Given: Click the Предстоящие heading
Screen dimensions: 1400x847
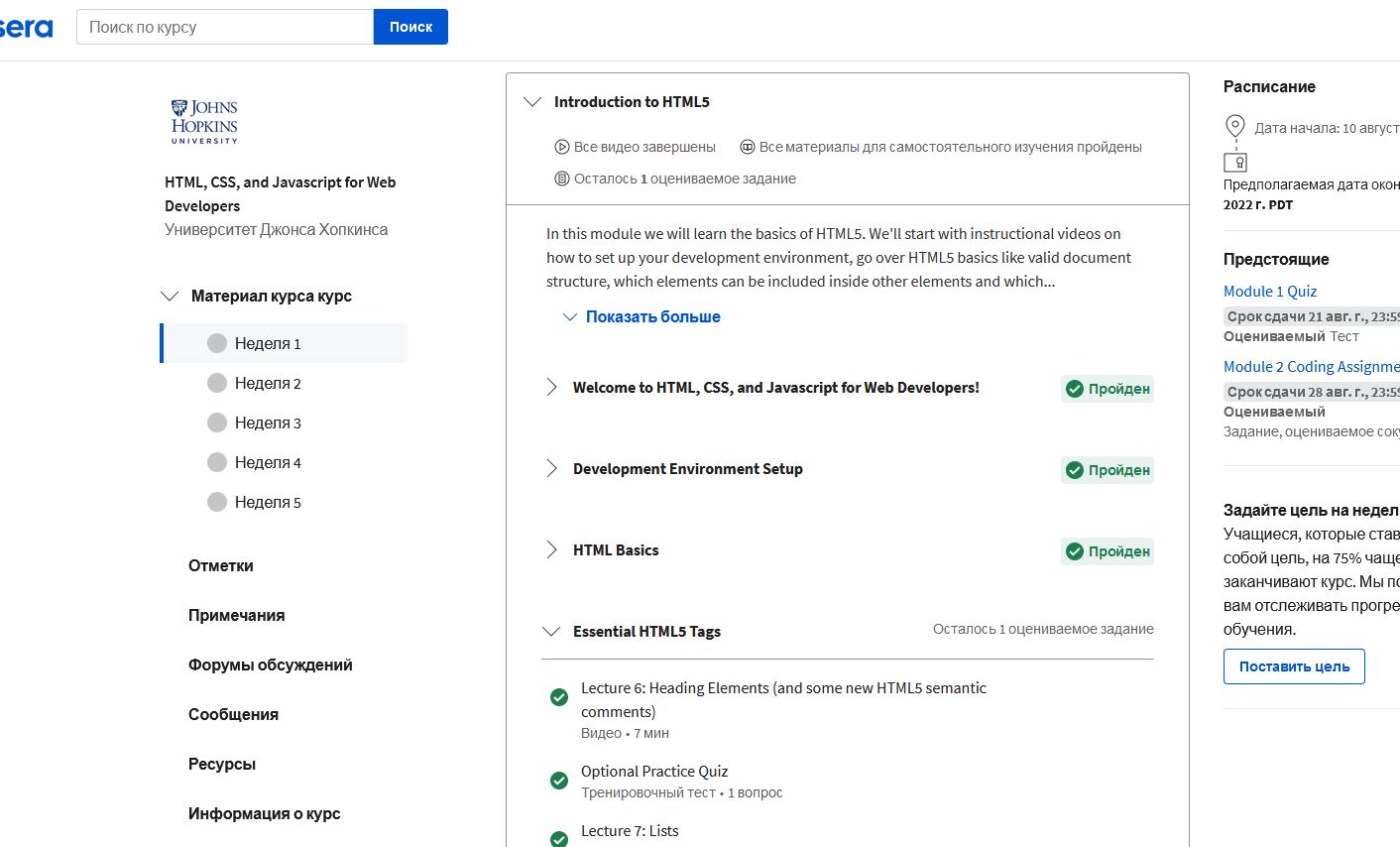Looking at the screenshot, I should coord(1276,259).
